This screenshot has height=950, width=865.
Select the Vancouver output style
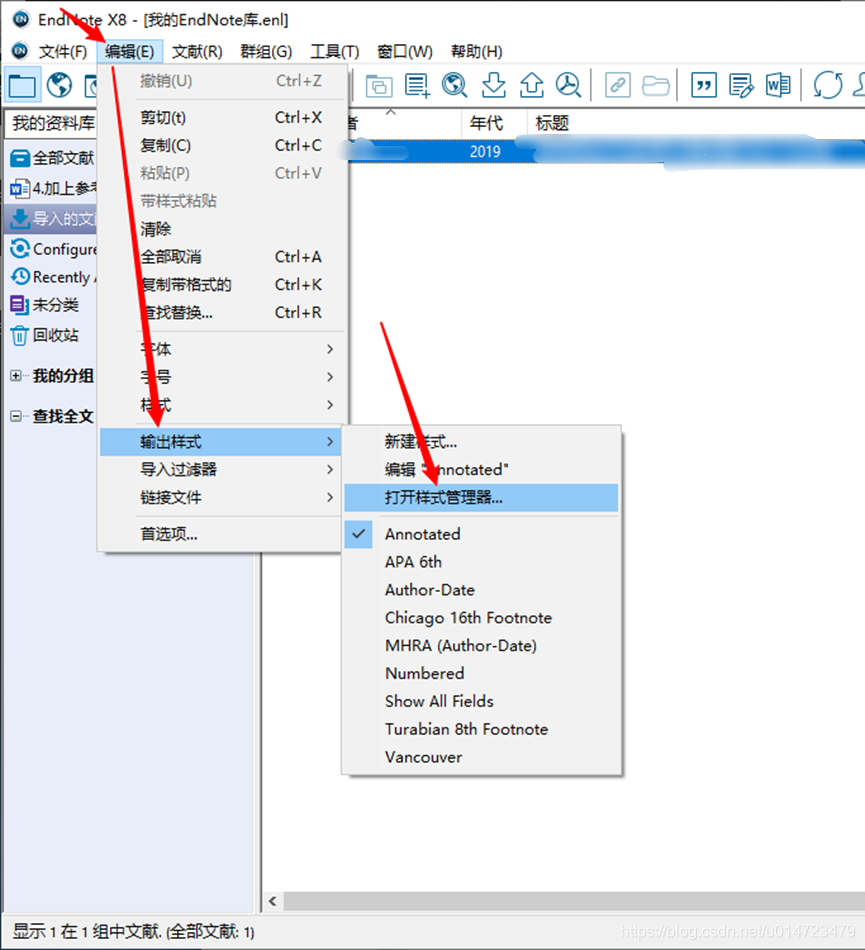482,757
